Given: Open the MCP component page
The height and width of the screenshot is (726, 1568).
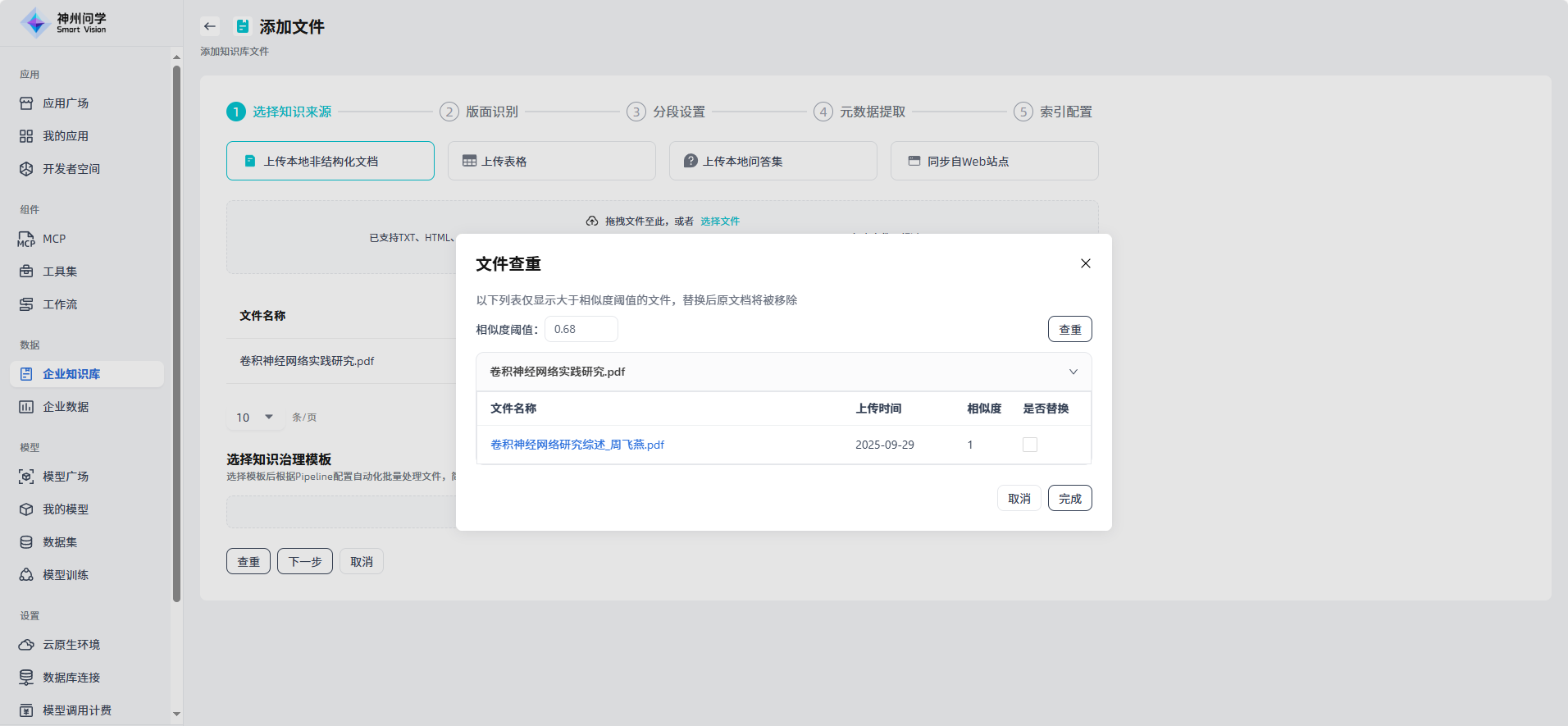Looking at the screenshot, I should pos(54,239).
